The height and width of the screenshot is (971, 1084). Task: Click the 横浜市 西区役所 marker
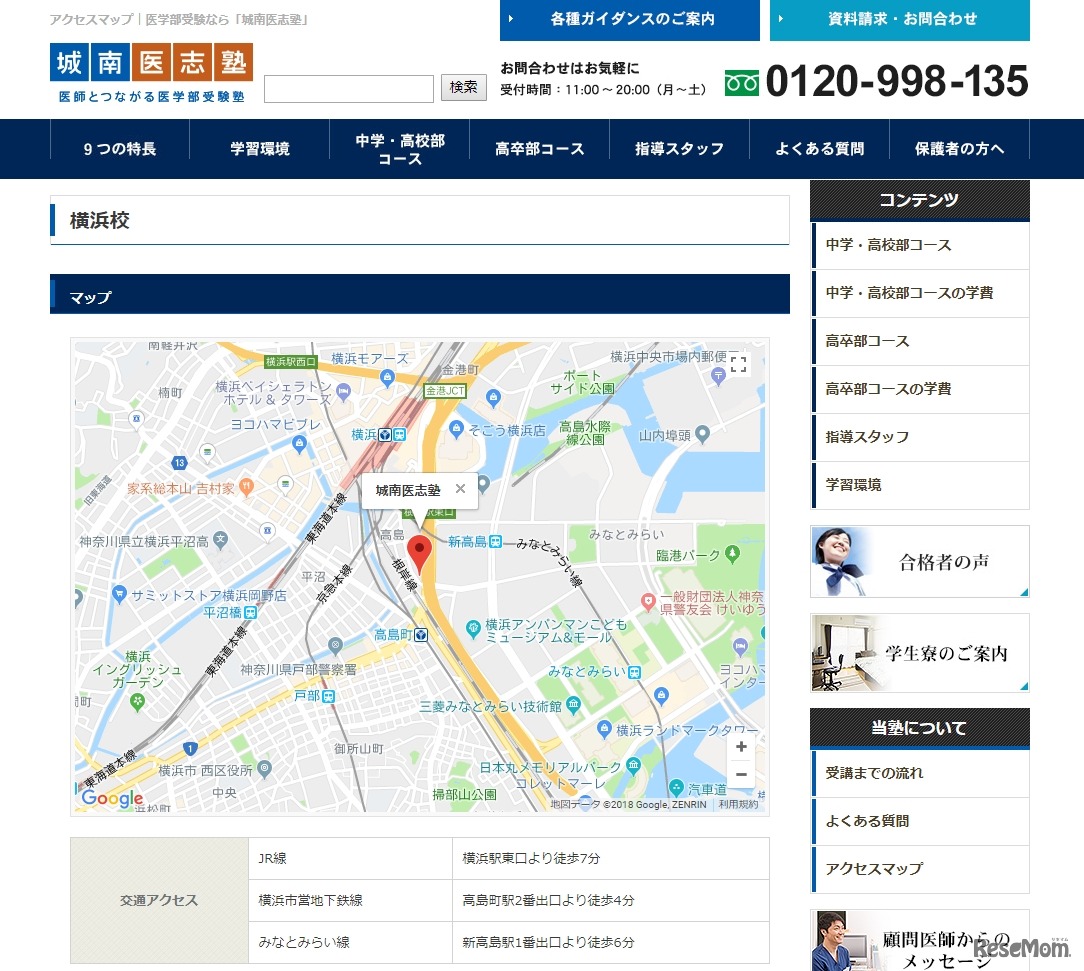pyautogui.click(x=264, y=769)
